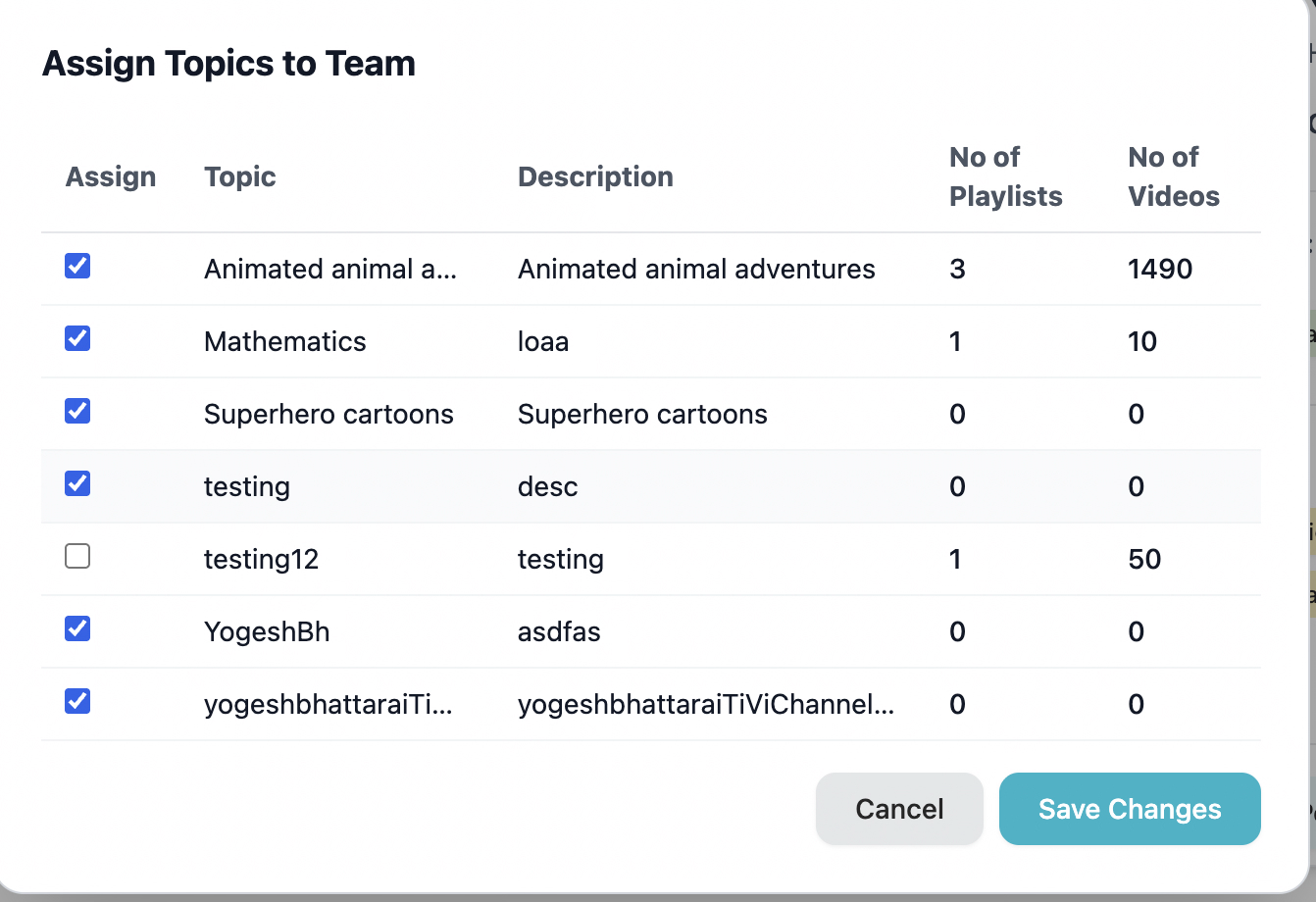Screen dimensions: 1316x902
Task: Uncheck the Mathematics topic checkbox
Action: pos(77,338)
